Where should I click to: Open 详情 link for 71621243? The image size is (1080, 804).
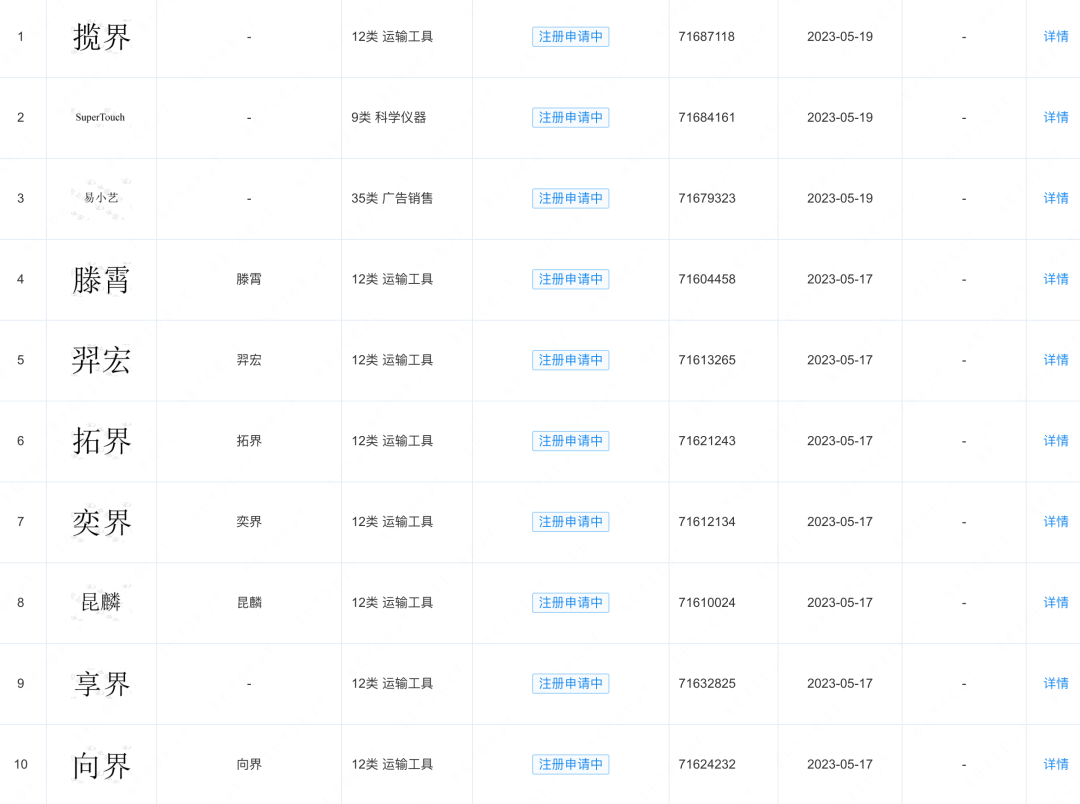pos(1055,441)
